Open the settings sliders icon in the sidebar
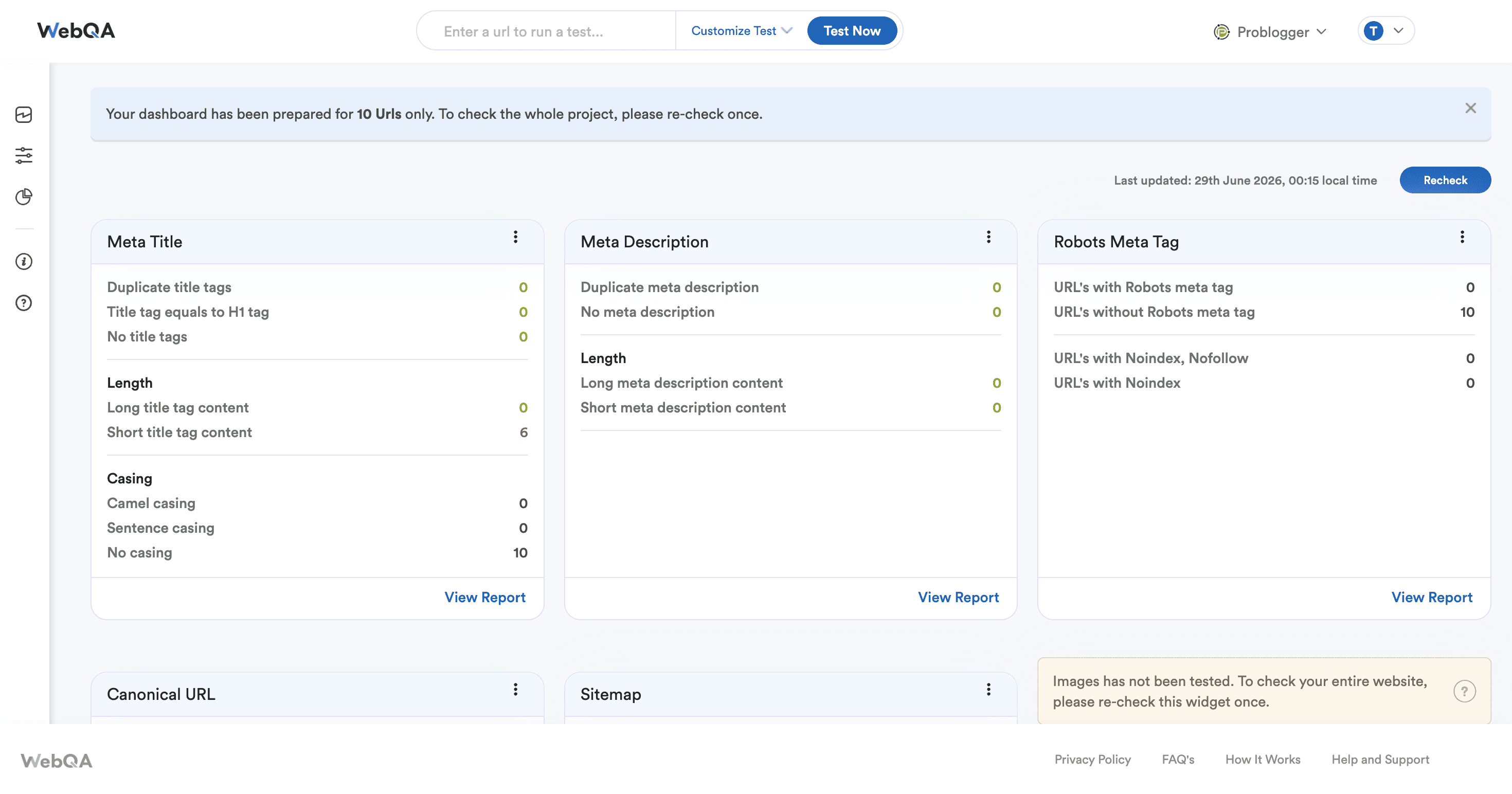This screenshot has height=794, width=1512. (x=24, y=155)
